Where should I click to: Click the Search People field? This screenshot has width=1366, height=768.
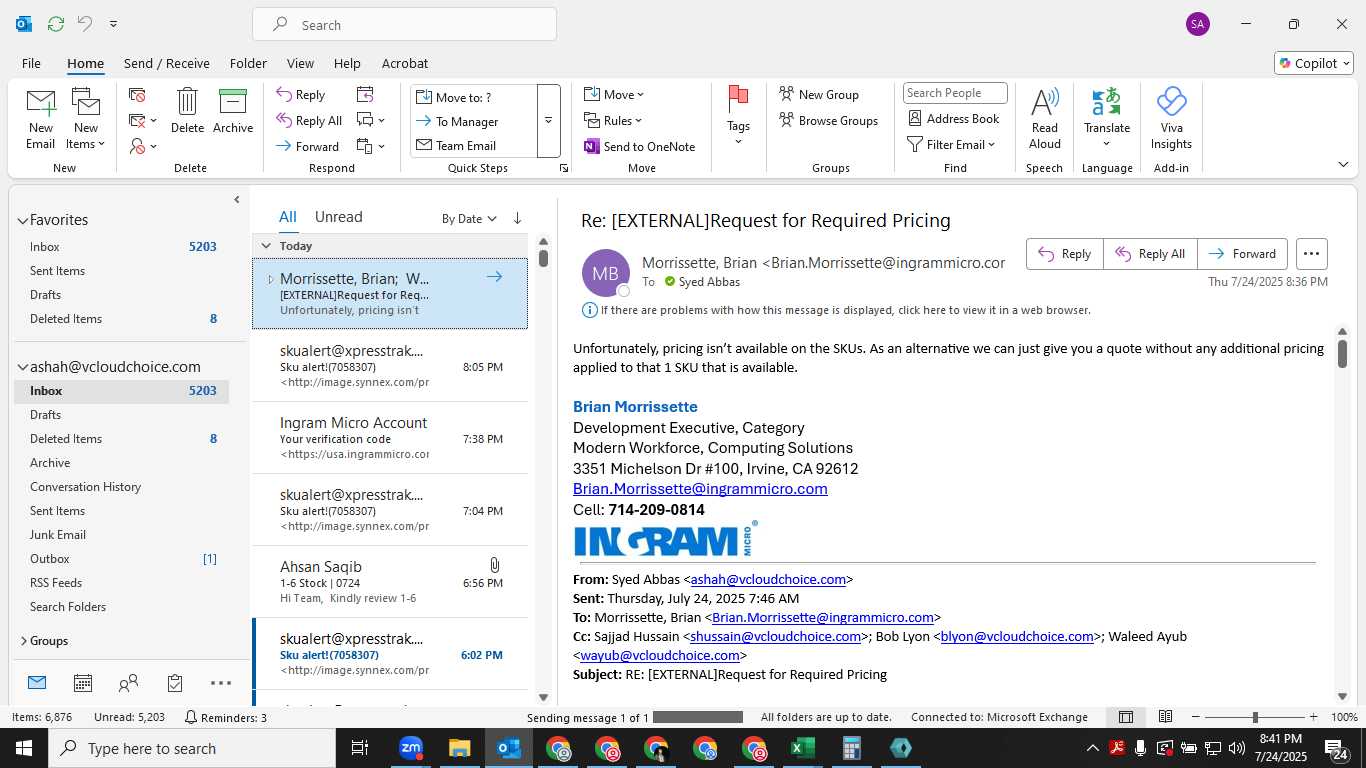point(955,93)
